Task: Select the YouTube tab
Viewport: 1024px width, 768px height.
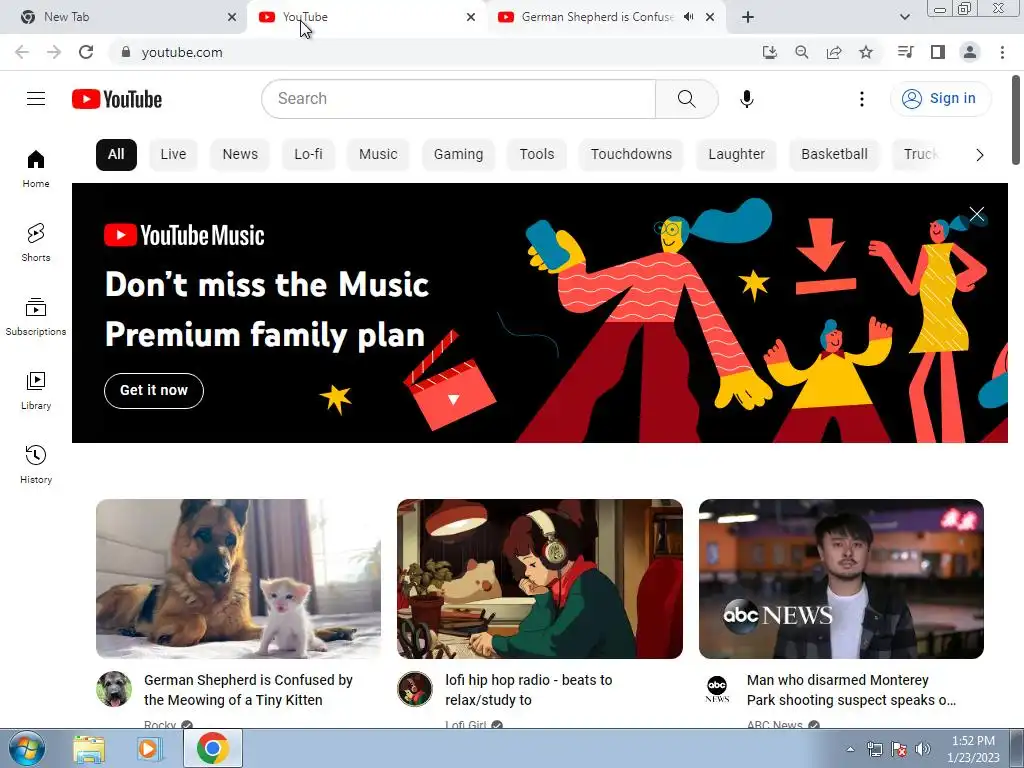Action: (367, 17)
